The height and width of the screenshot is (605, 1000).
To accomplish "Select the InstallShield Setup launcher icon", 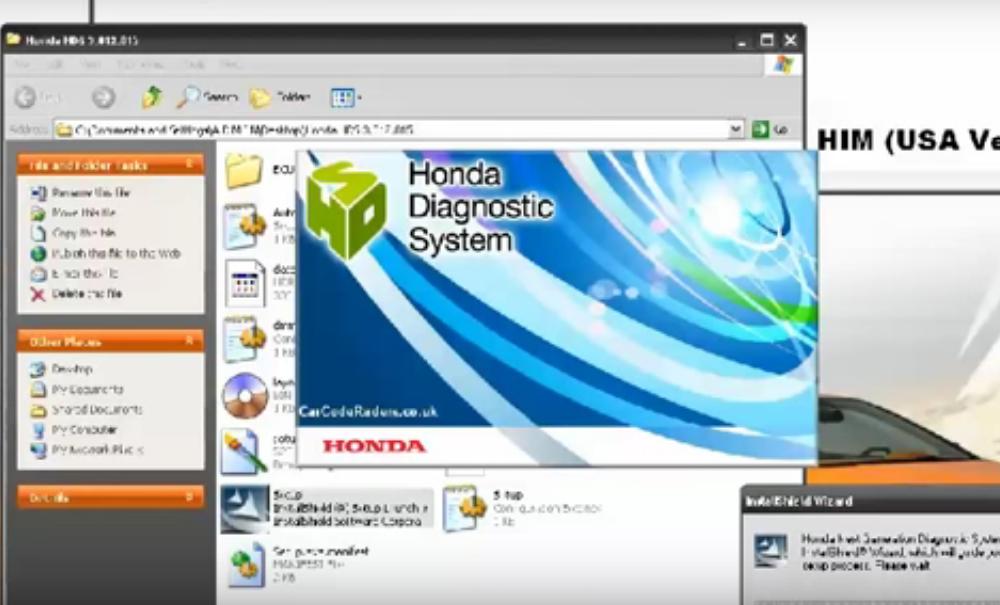I will pos(244,508).
